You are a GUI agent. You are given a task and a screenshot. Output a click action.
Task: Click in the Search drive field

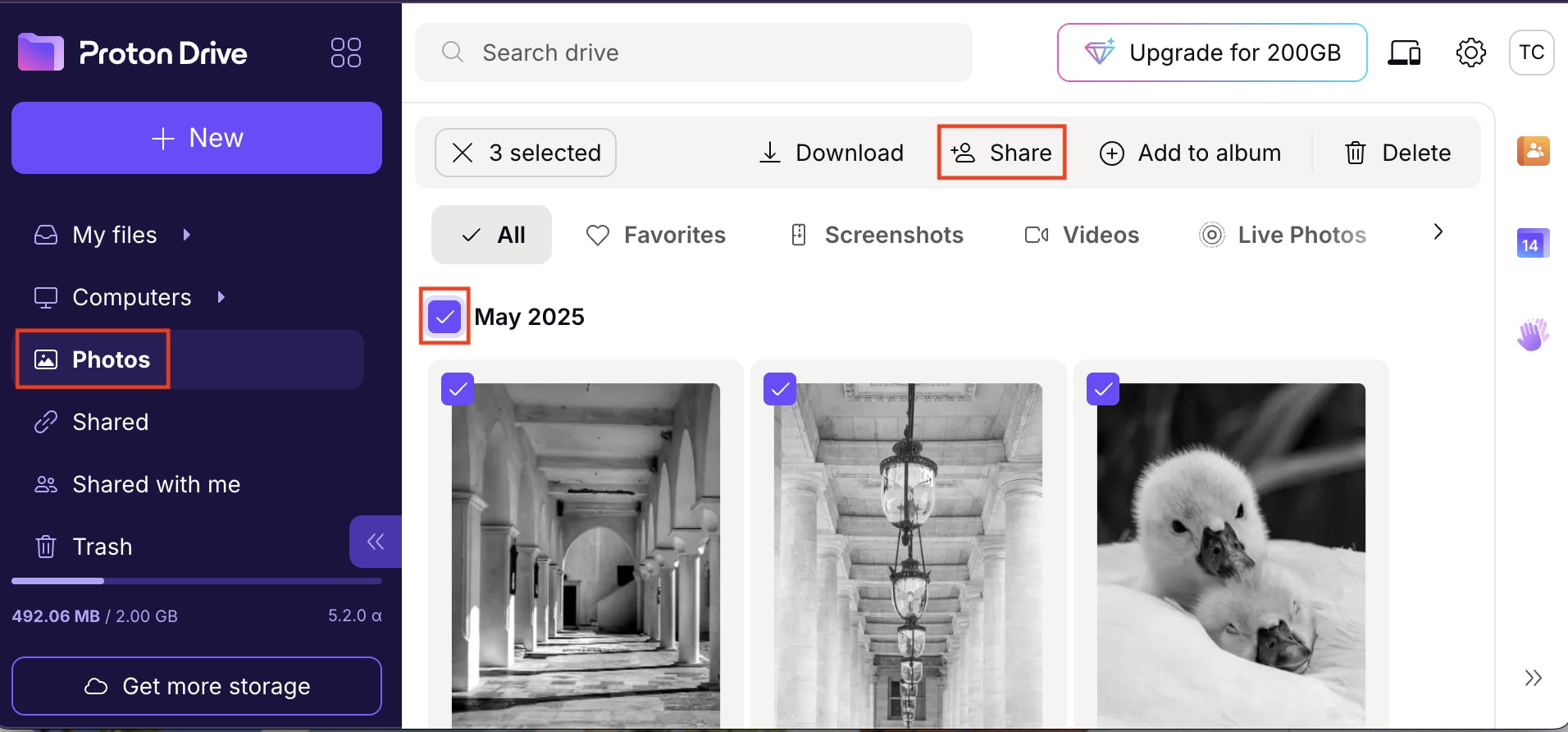tap(694, 53)
